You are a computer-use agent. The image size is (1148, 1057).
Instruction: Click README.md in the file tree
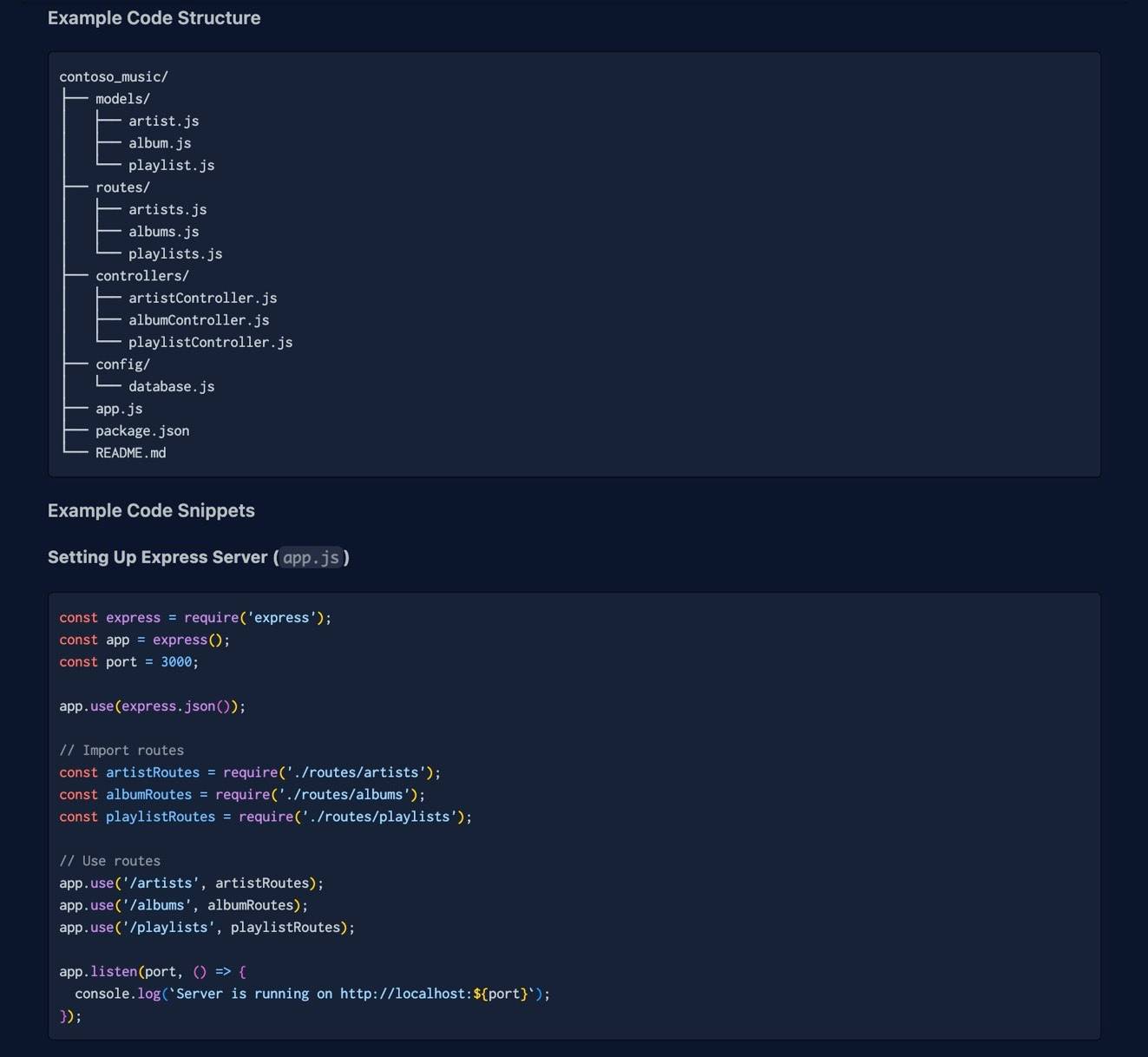(x=130, y=453)
